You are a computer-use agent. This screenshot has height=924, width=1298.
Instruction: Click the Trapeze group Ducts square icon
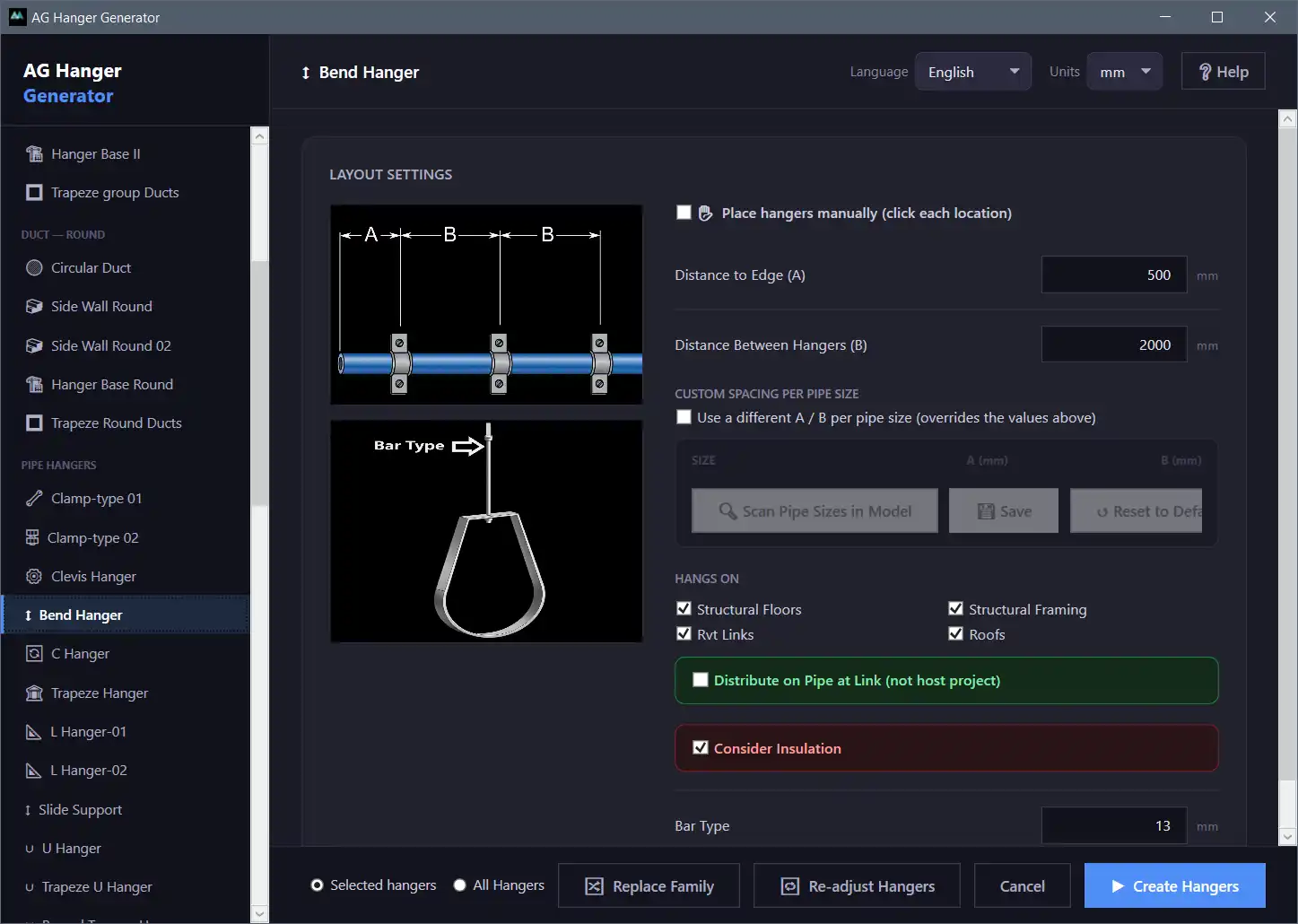(x=34, y=193)
